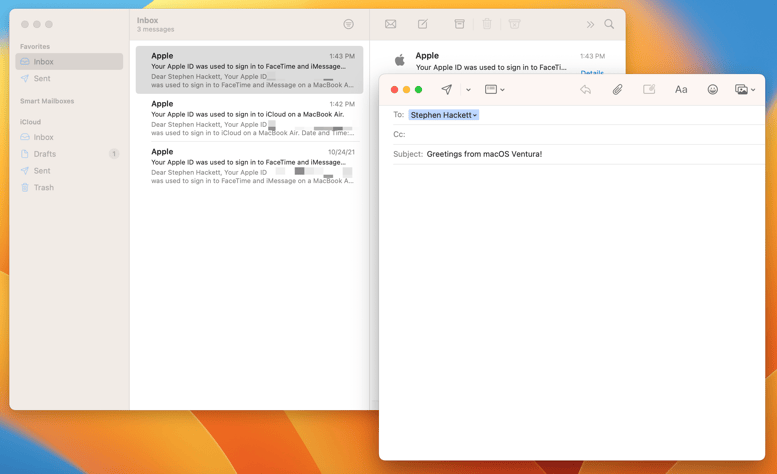Delete the message with the trash icon
The width and height of the screenshot is (777, 474).
[487, 24]
